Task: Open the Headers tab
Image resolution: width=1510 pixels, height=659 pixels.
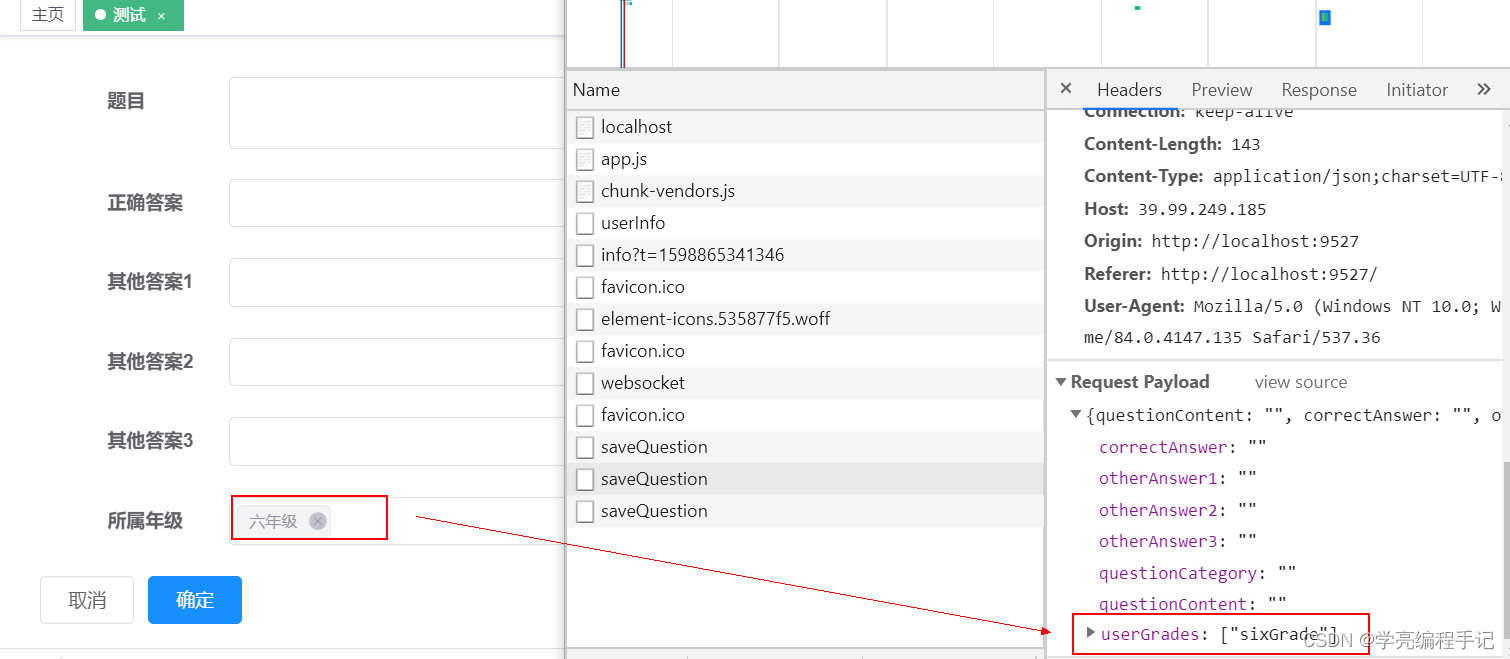Action: click(1129, 90)
